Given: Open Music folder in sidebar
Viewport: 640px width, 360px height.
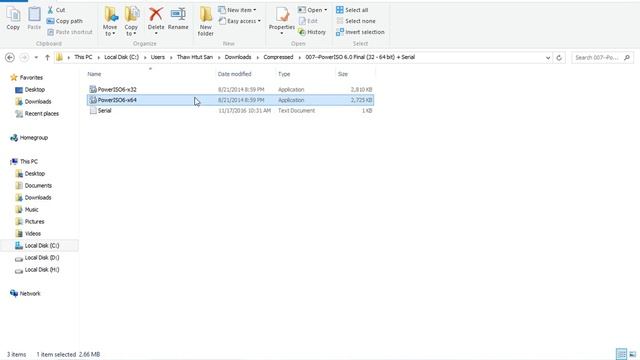Looking at the screenshot, I should (x=27, y=209).
